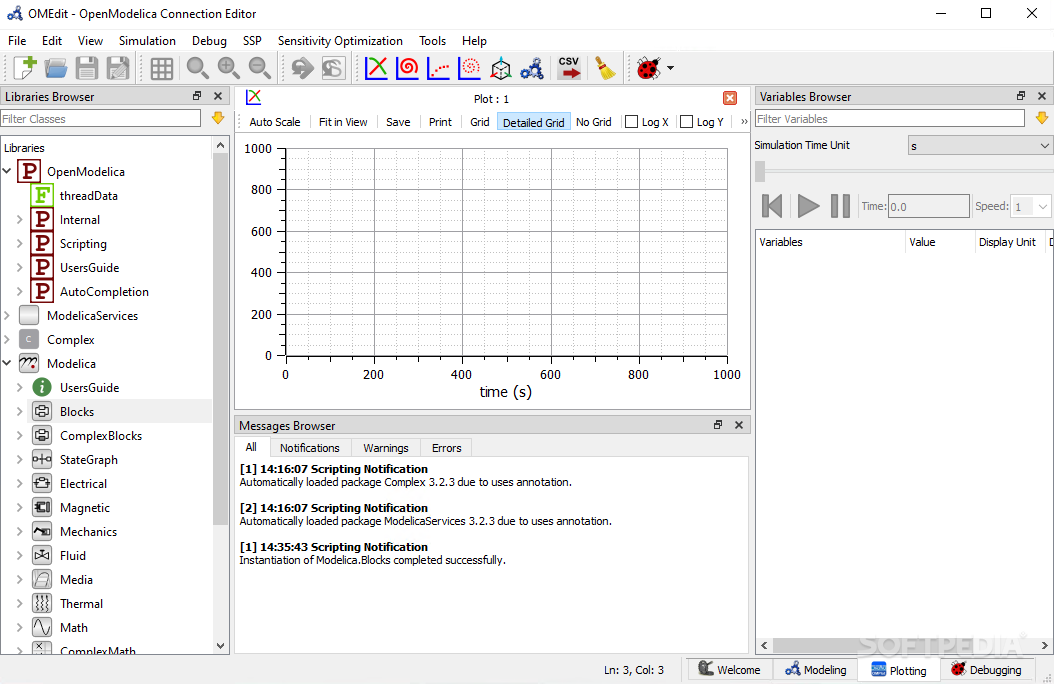
Task: Open a model file with the folder icon
Action: 56,68
